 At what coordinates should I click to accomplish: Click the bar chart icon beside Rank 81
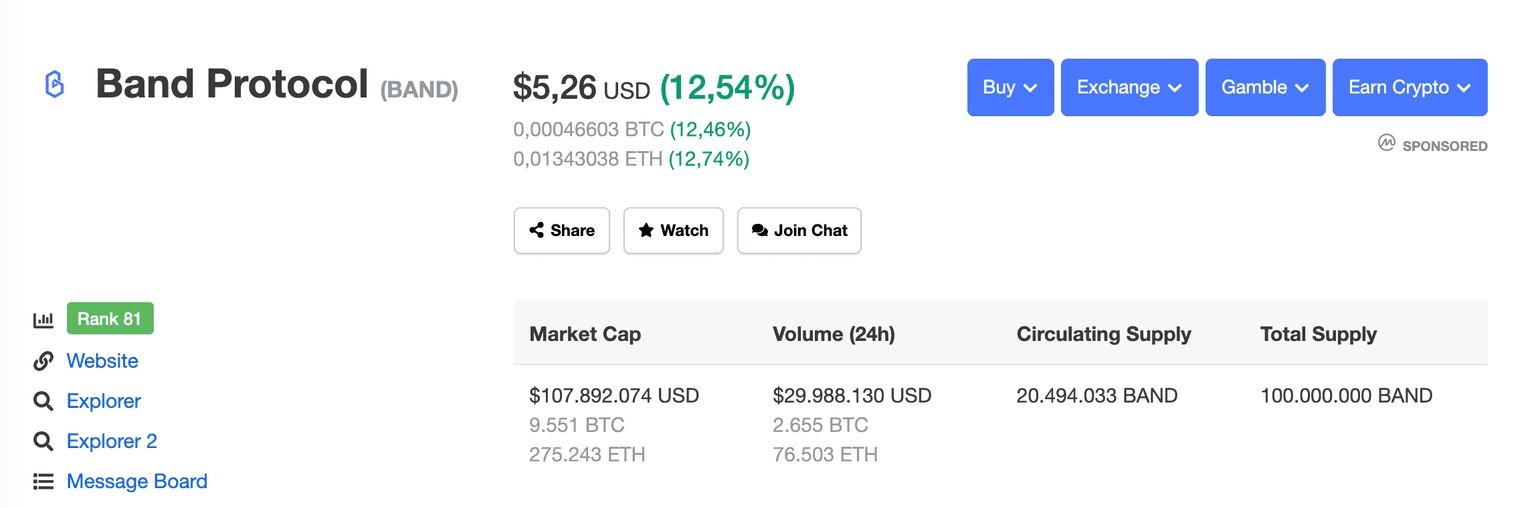[x=43, y=320]
